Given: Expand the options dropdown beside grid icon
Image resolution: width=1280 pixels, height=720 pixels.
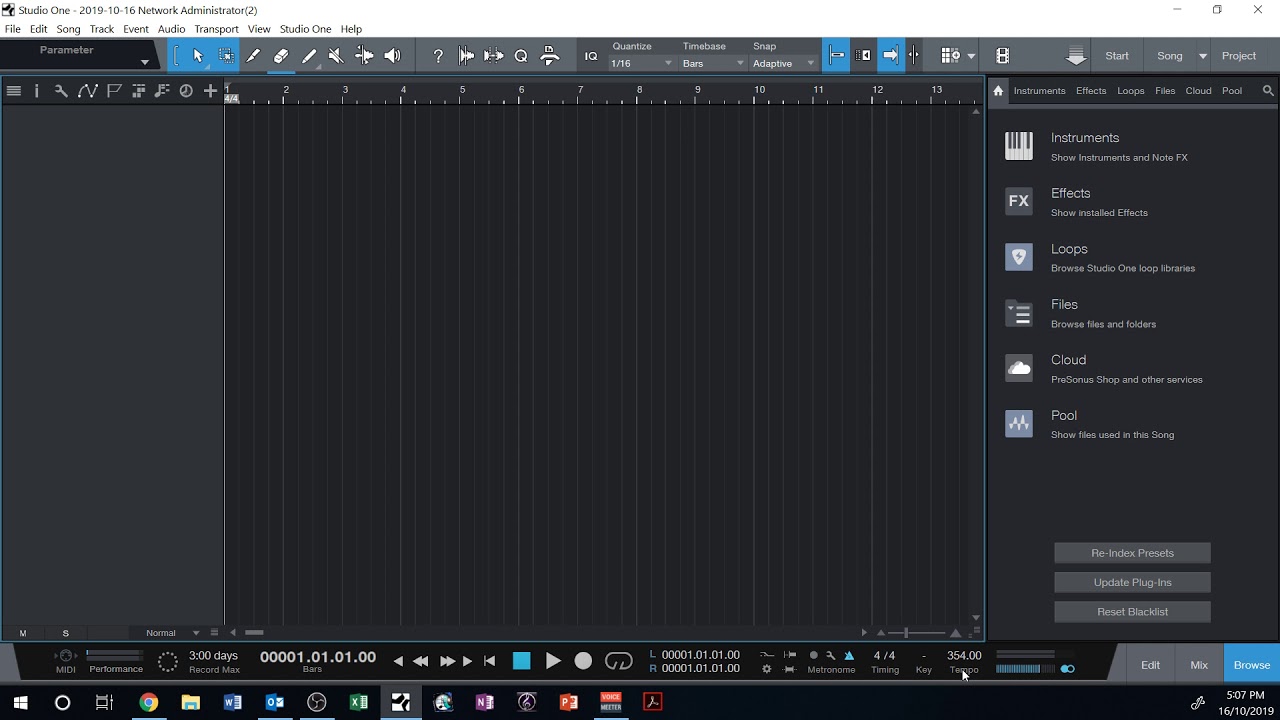Looking at the screenshot, I should point(971,56).
